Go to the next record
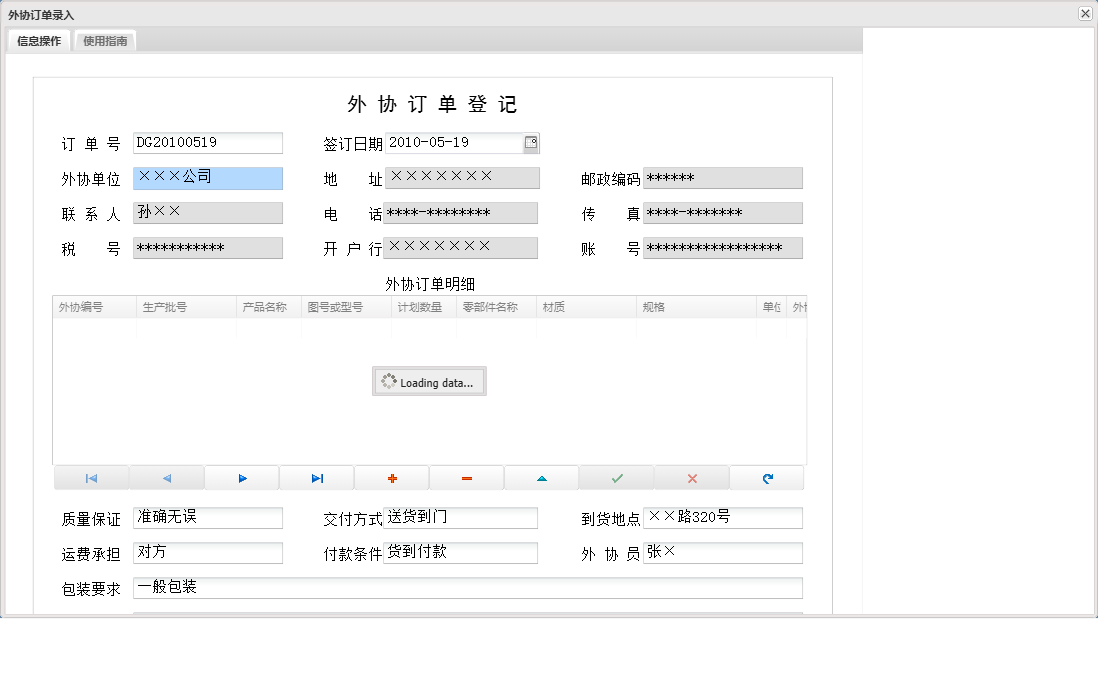The image size is (1098, 687). [242, 477]
